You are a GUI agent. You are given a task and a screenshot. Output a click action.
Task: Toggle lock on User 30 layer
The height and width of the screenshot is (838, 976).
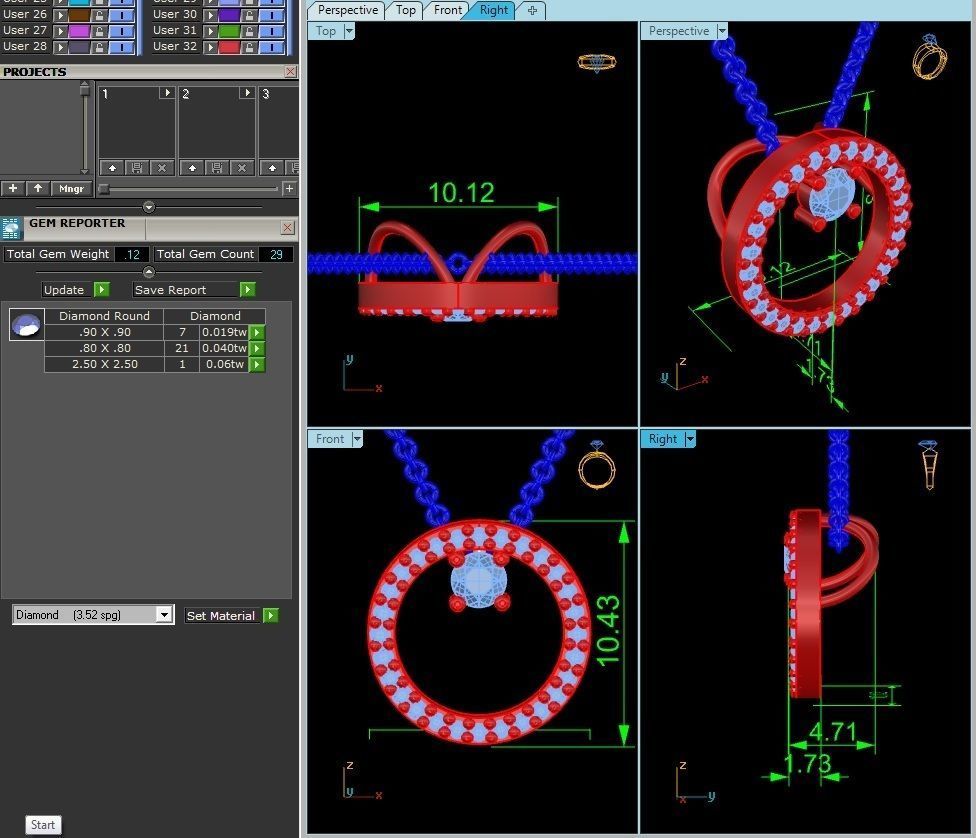tap(249, 14)
